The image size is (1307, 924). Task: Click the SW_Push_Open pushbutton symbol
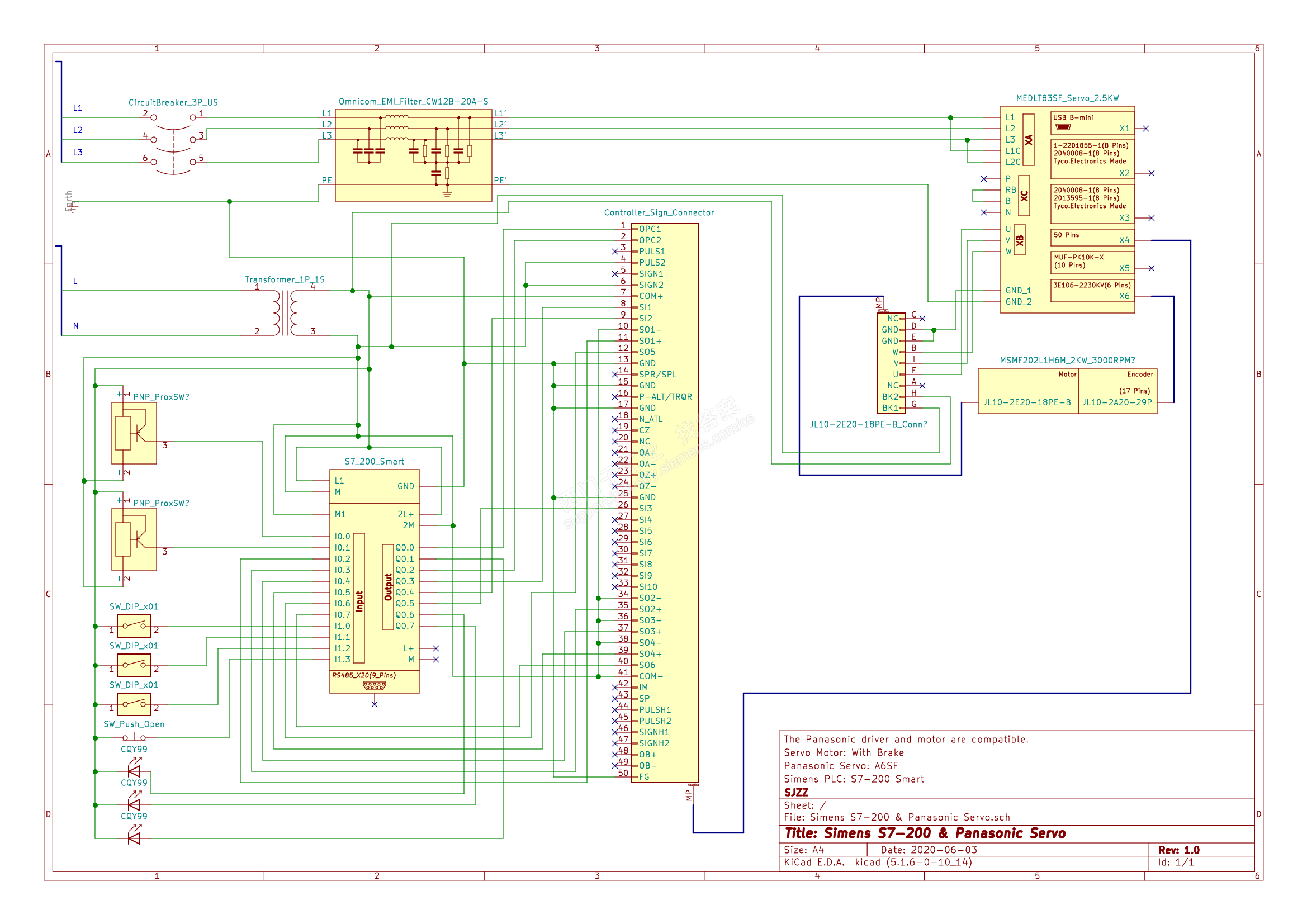134,738
